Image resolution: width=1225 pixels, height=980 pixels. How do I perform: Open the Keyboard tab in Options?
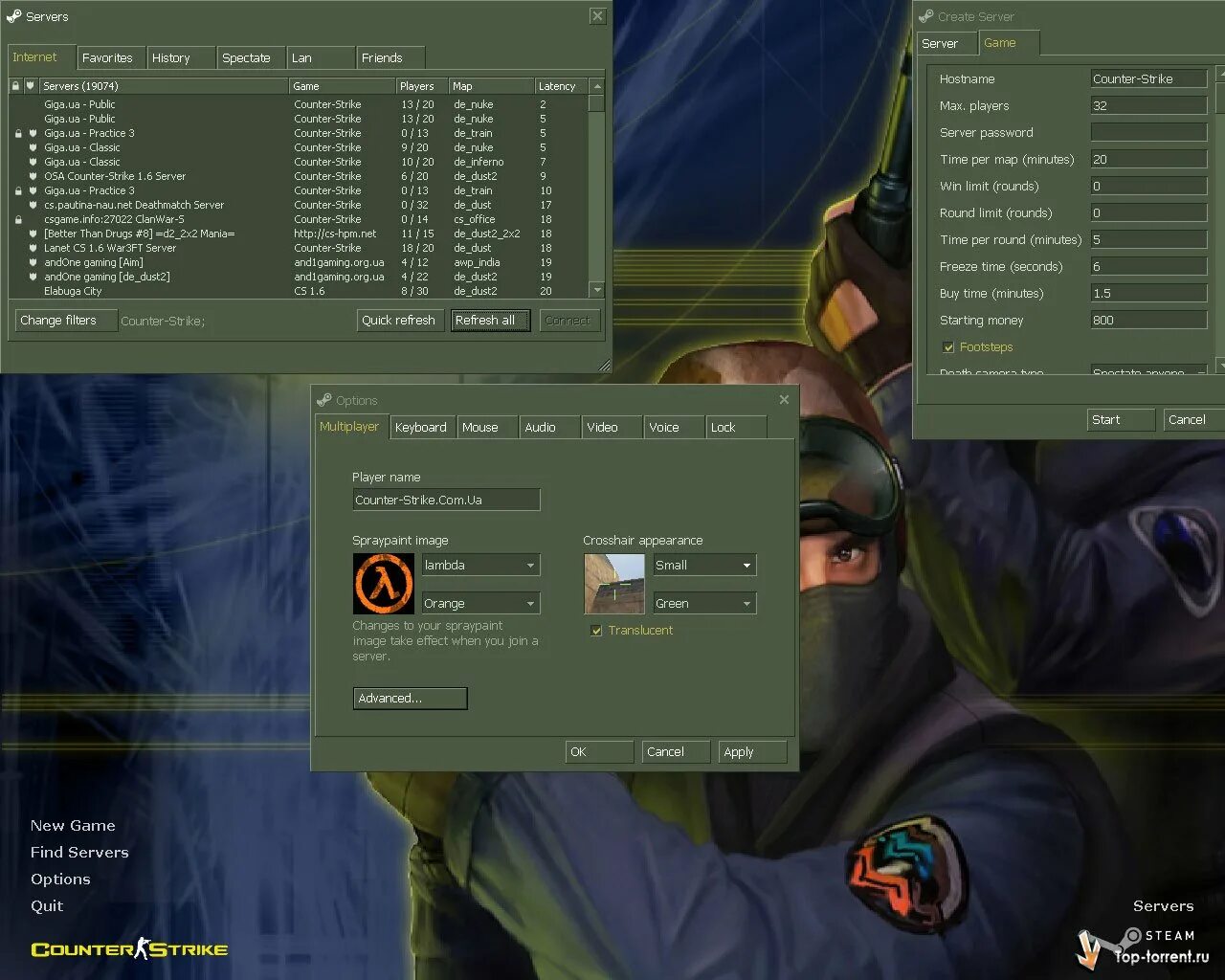tap(421, 428)
